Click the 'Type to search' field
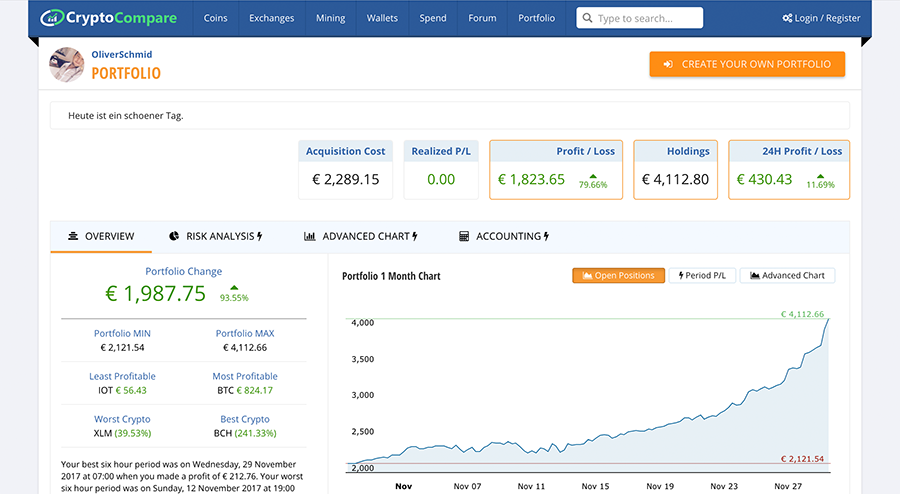The width and height of the screenshot is (900, 494). click(x=639, y=18)
